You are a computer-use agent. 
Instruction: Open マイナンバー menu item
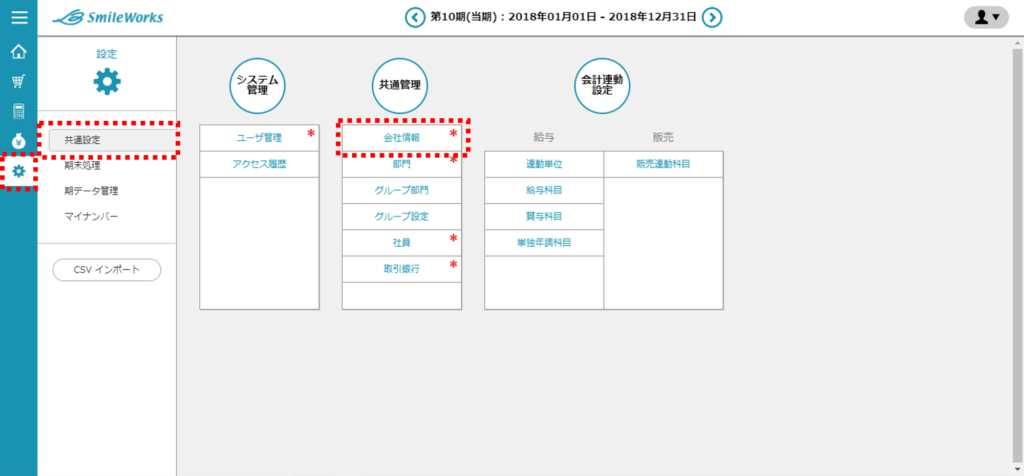click(91, 216)
